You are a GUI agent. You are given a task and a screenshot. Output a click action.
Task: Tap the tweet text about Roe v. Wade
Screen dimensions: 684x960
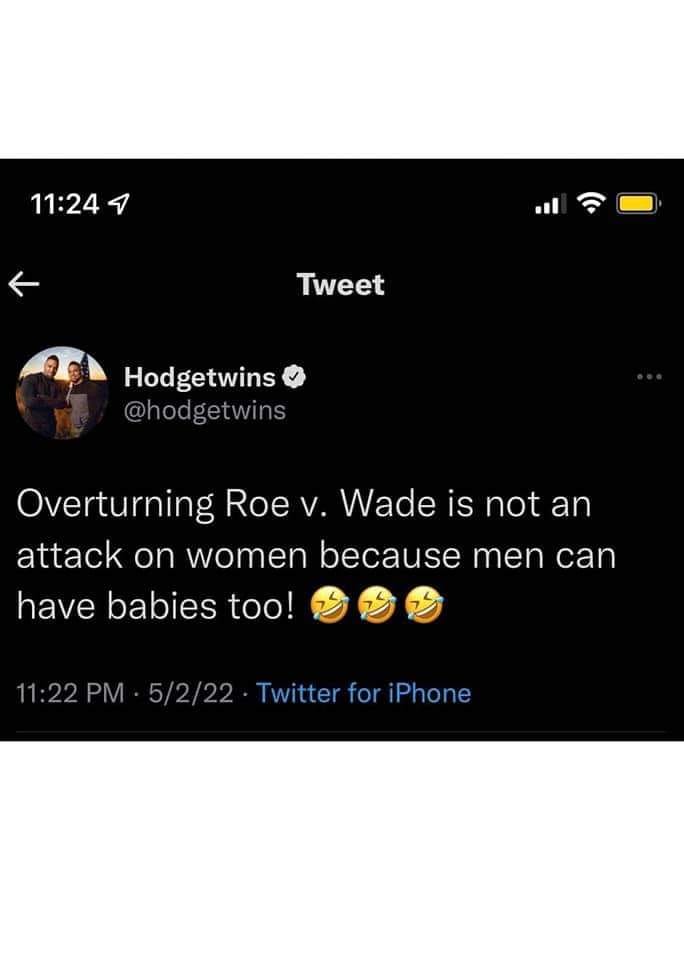316,555
